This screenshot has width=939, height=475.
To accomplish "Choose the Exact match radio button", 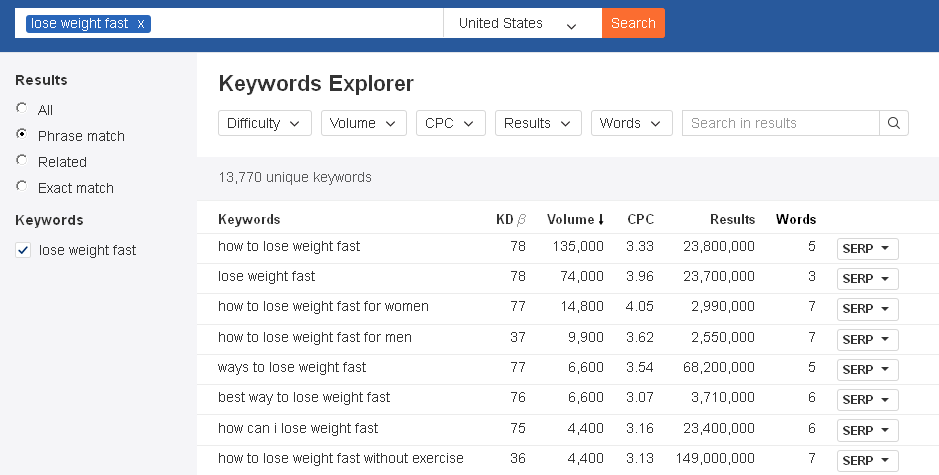I will [x=22, y=187].
